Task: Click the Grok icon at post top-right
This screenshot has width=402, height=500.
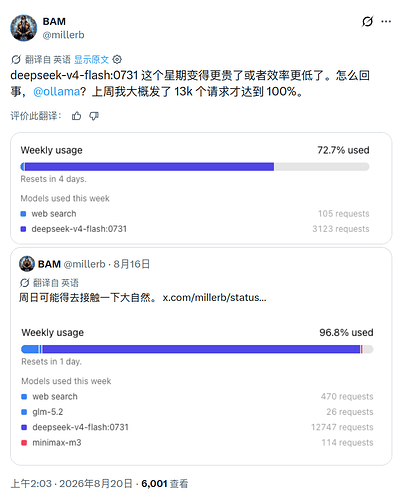Action: [367, 22]
